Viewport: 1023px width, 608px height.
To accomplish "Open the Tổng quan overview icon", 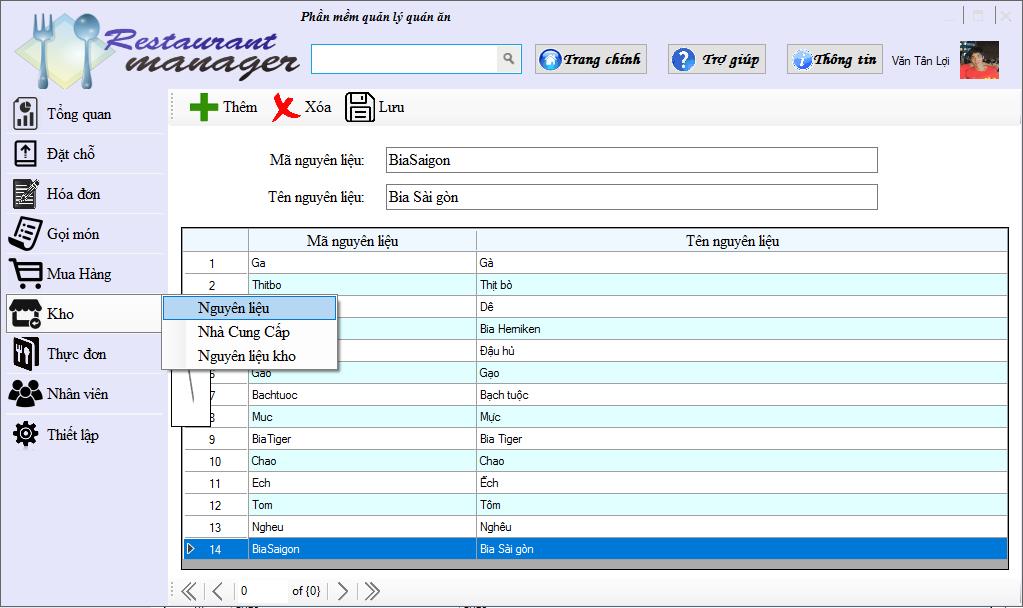I will (25, 114).
